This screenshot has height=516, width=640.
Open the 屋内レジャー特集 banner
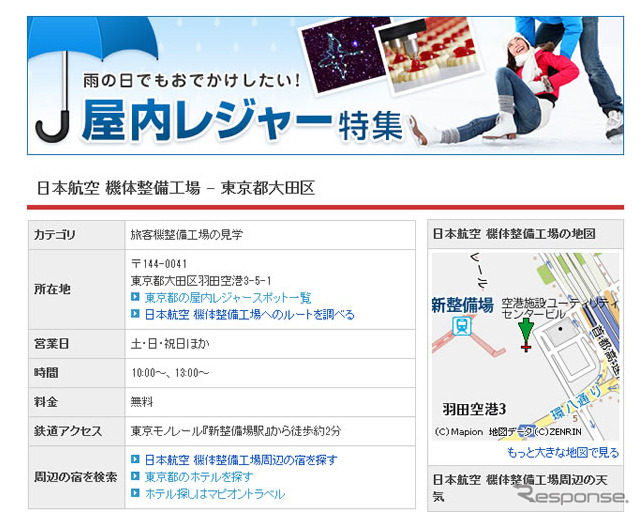click(325, 85)
